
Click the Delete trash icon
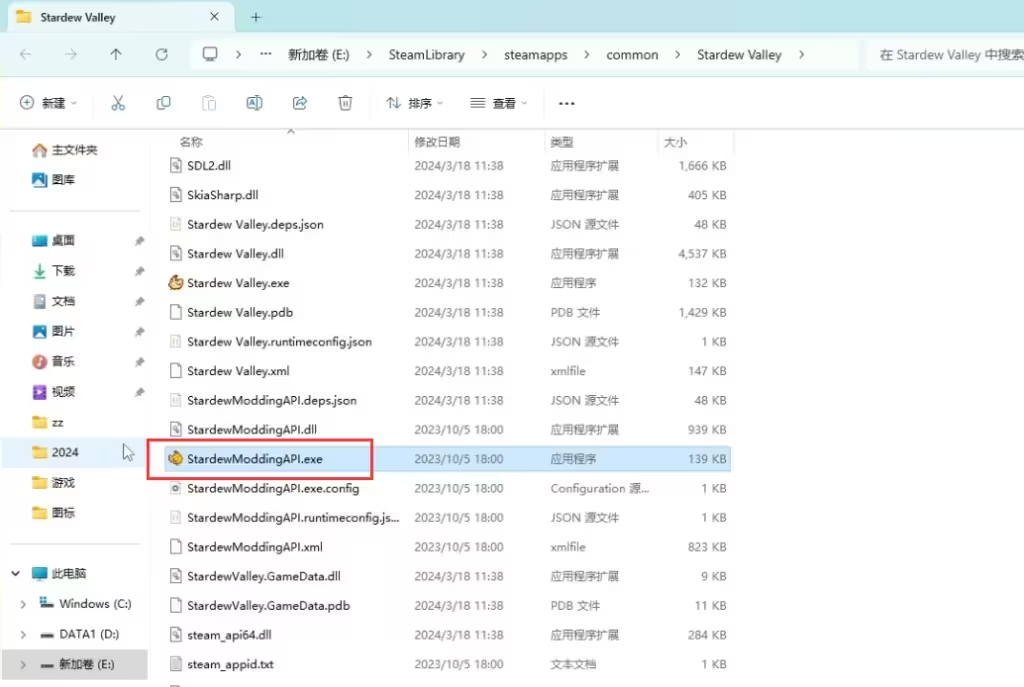[x=345, y=103]
